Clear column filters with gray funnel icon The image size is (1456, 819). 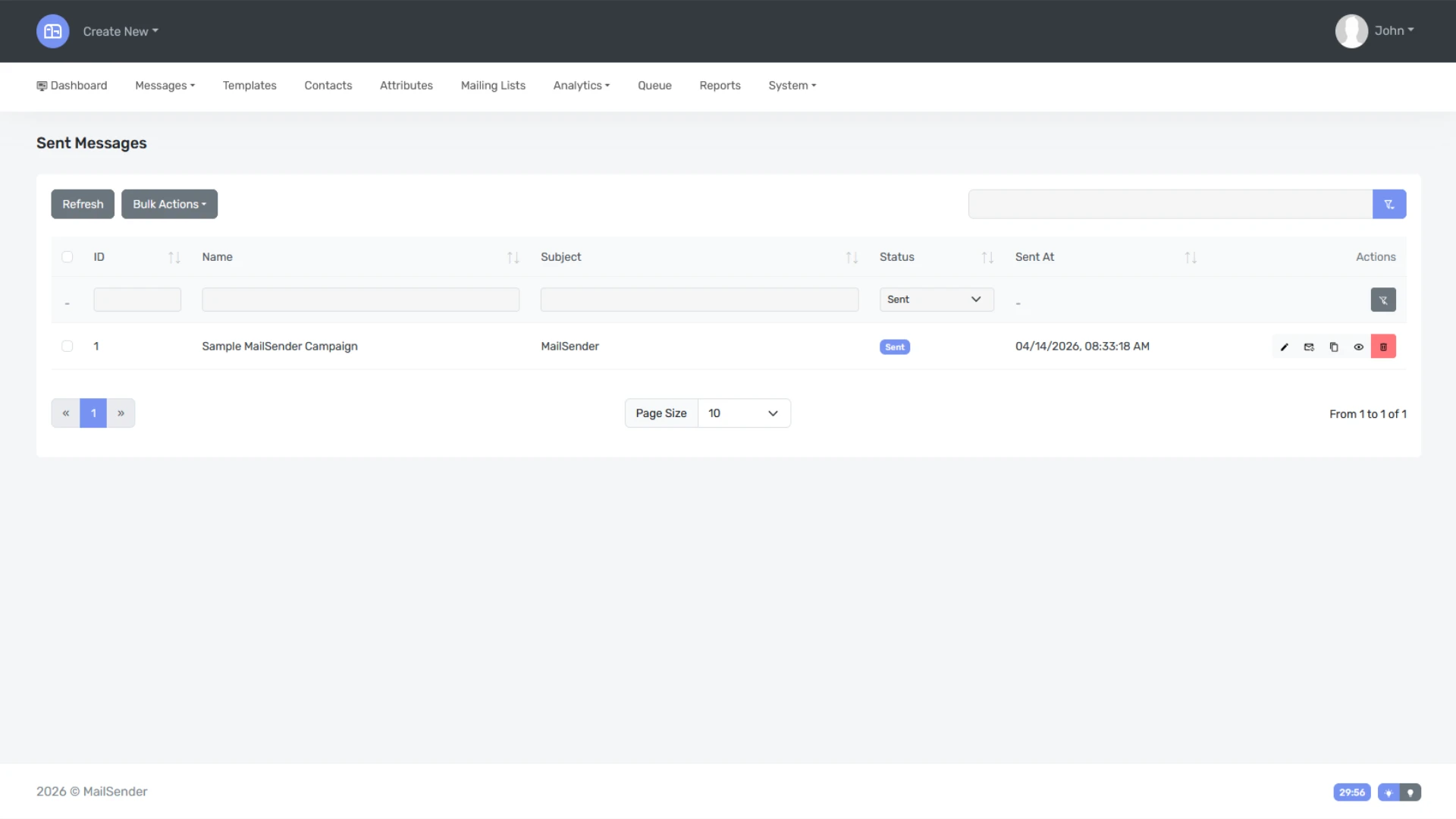(1383, 300)
